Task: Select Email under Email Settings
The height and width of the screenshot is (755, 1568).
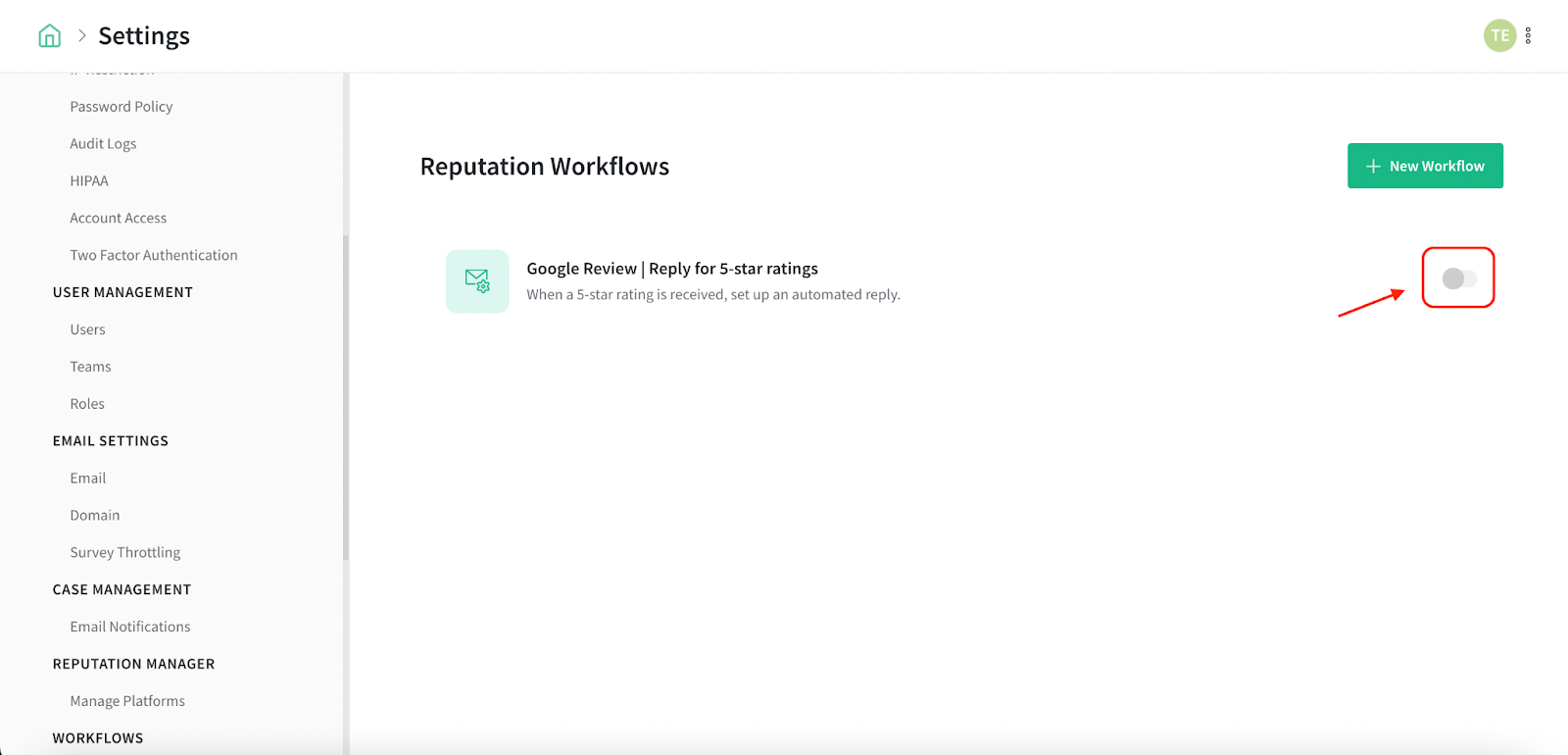Action: [x=88, y=478]
